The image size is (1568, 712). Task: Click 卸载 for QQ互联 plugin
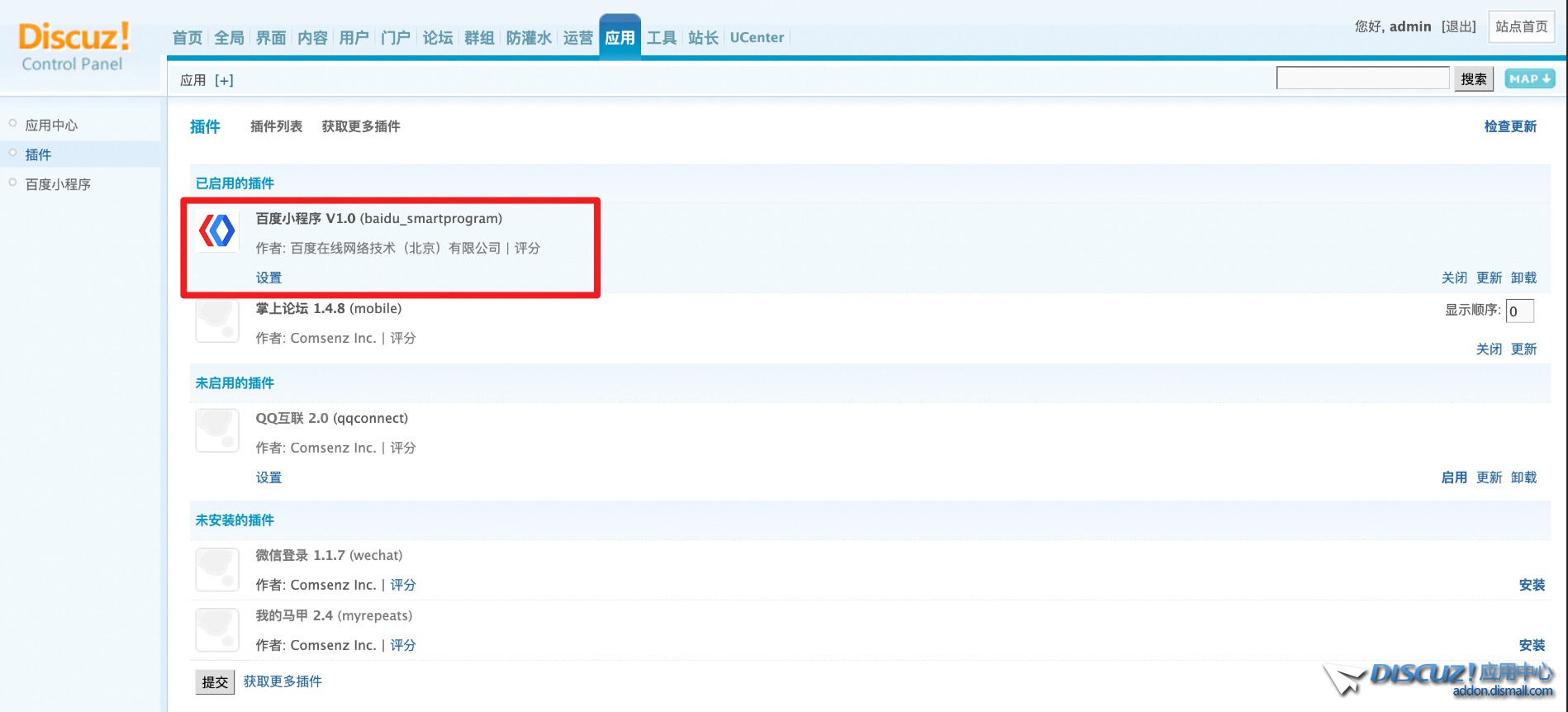point(1524,477)
